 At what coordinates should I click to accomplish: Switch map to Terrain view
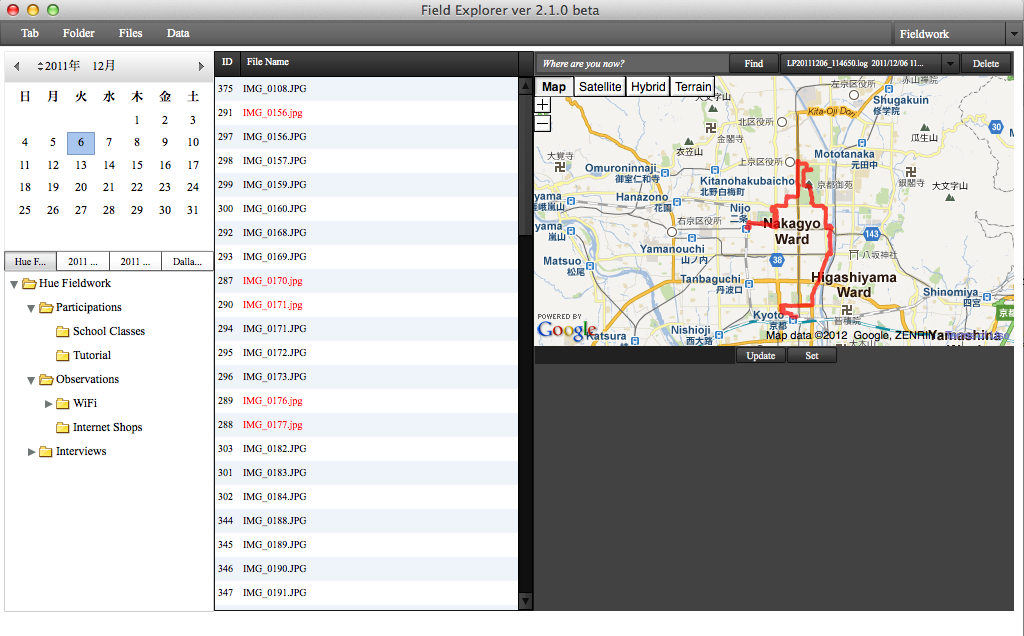click(693, 87)
